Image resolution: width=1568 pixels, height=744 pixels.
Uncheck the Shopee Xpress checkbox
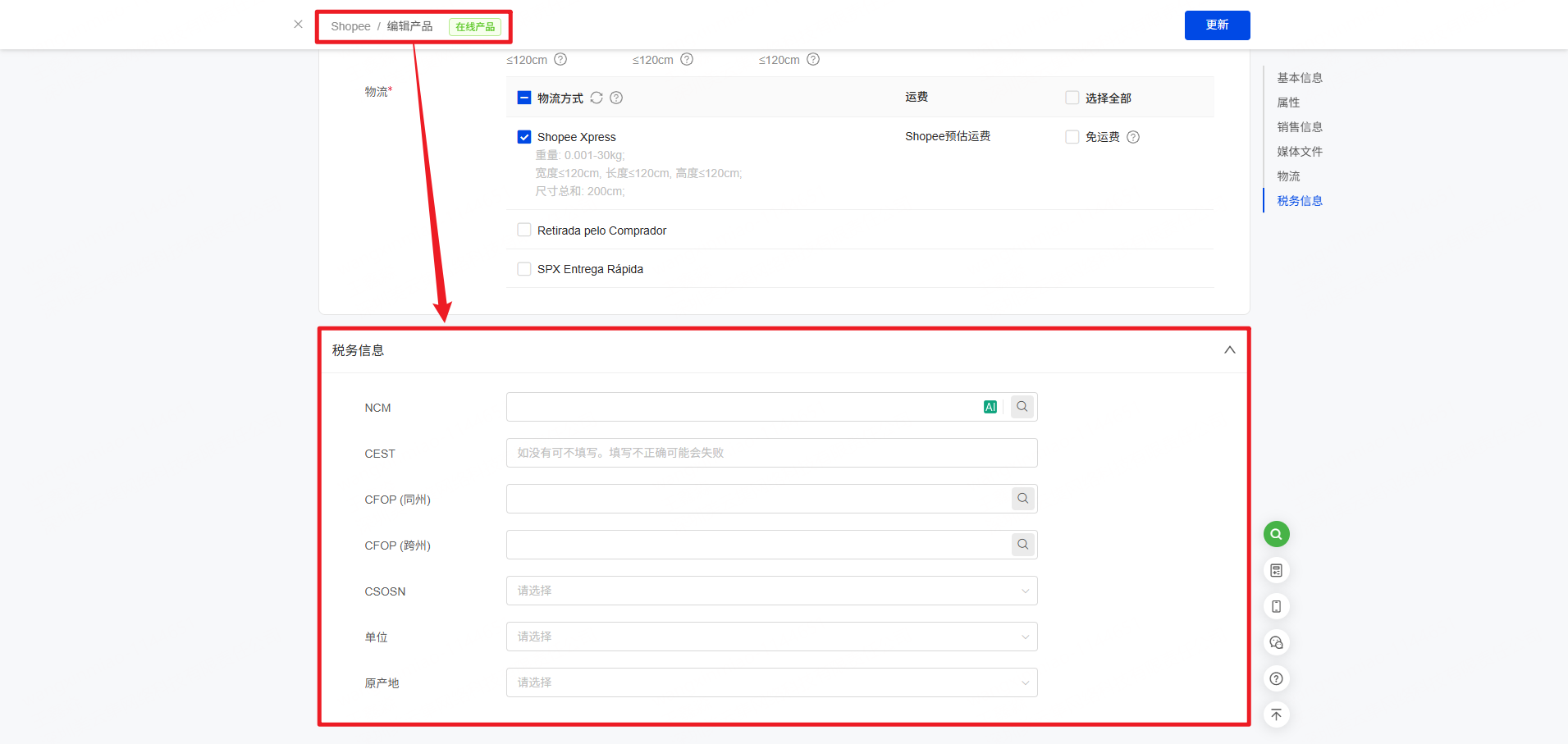524,137
